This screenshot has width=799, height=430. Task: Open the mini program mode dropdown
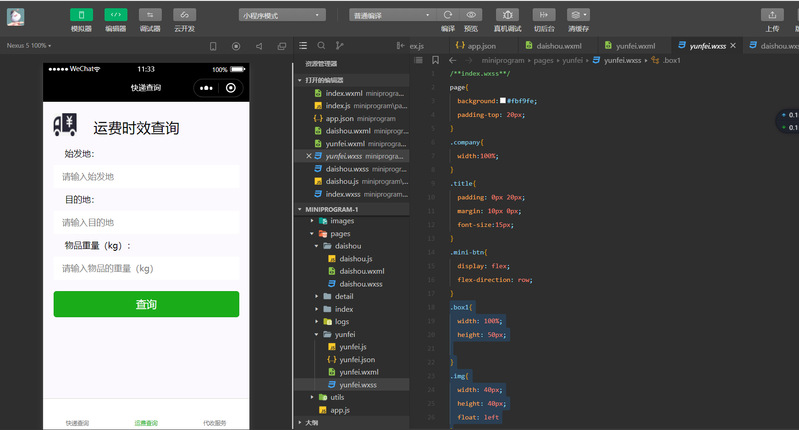pos(282,15)
